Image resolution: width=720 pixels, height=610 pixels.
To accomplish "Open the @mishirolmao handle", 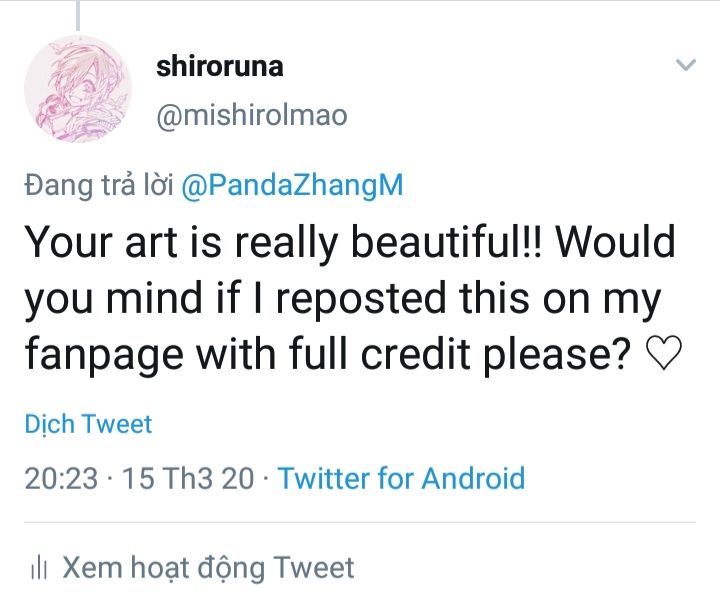I will (x=252, y=116).
